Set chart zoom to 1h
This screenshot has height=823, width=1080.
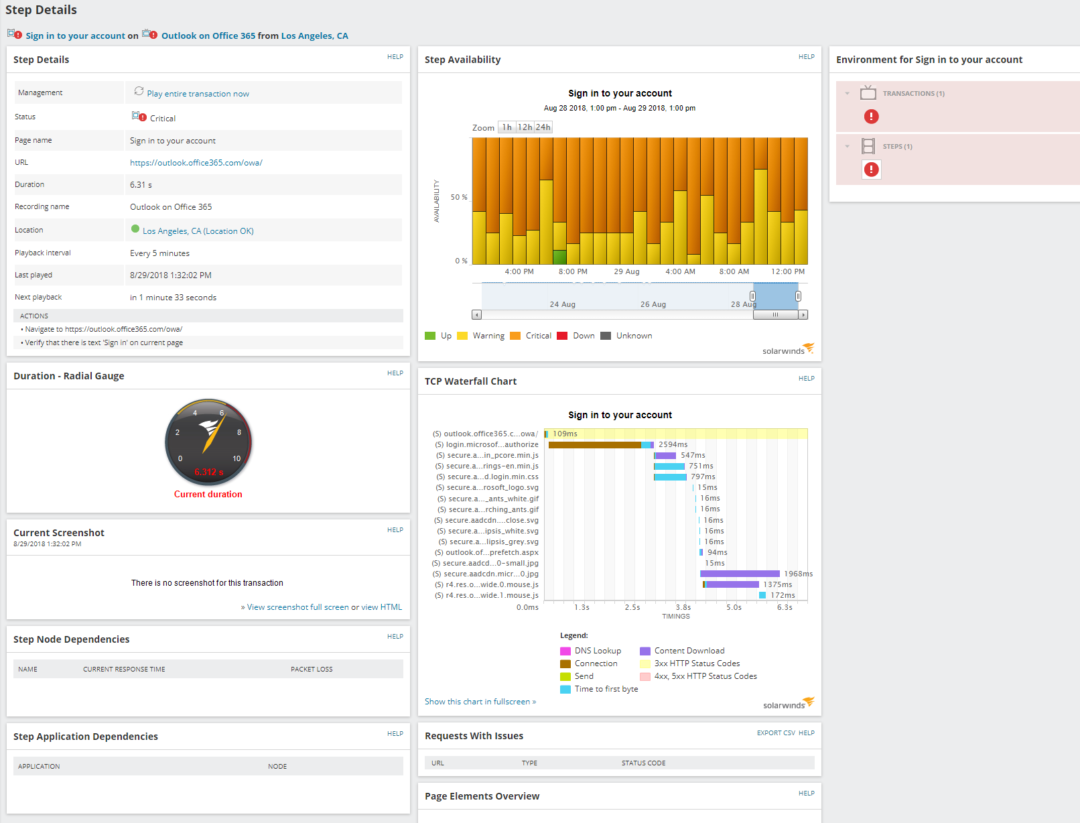coord(507,127)
